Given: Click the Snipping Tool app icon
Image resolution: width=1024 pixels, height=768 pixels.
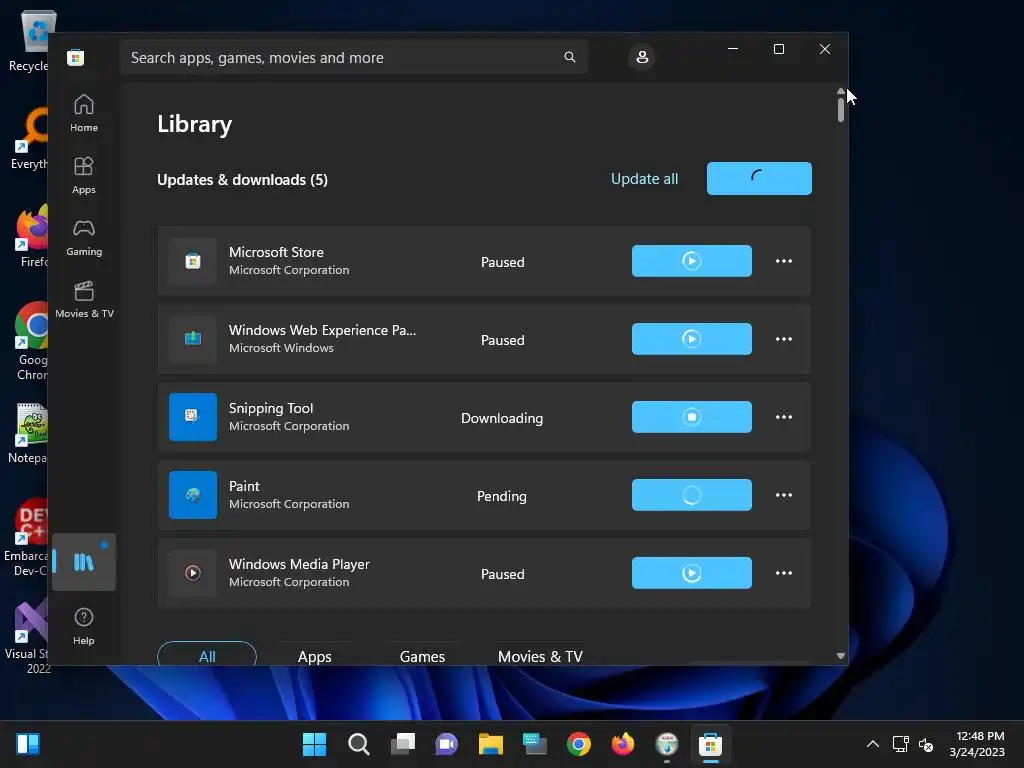Looking at the screenshot, I should pyautogui.click(x=193, y=417).
